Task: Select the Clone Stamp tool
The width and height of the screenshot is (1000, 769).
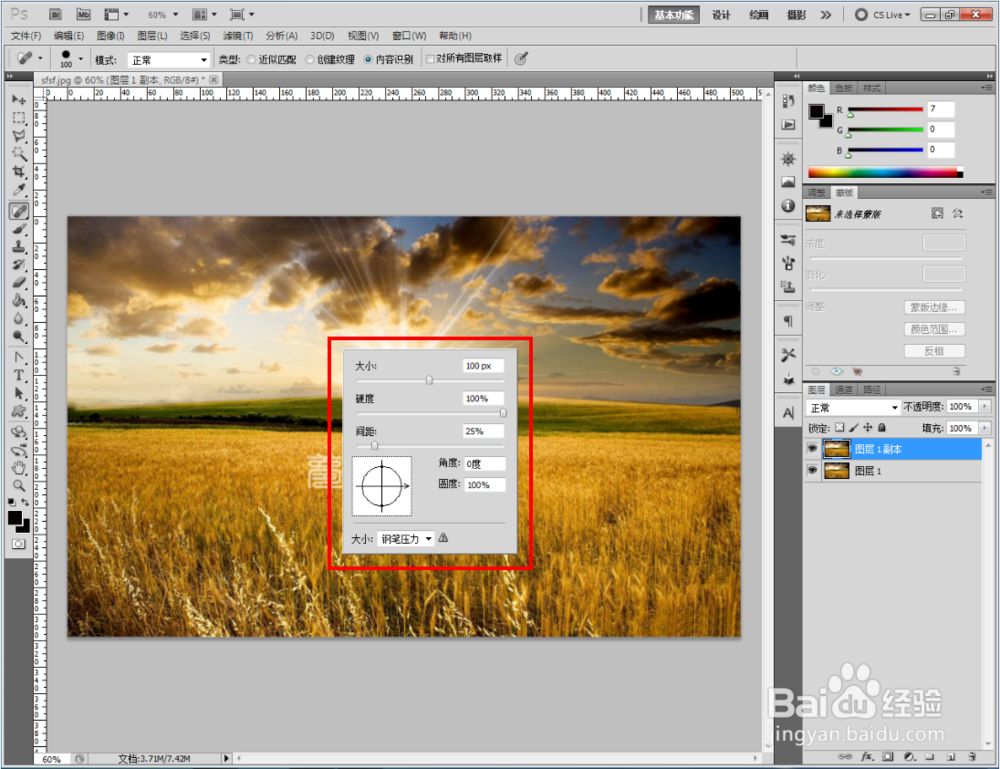Action: [19, 247]
